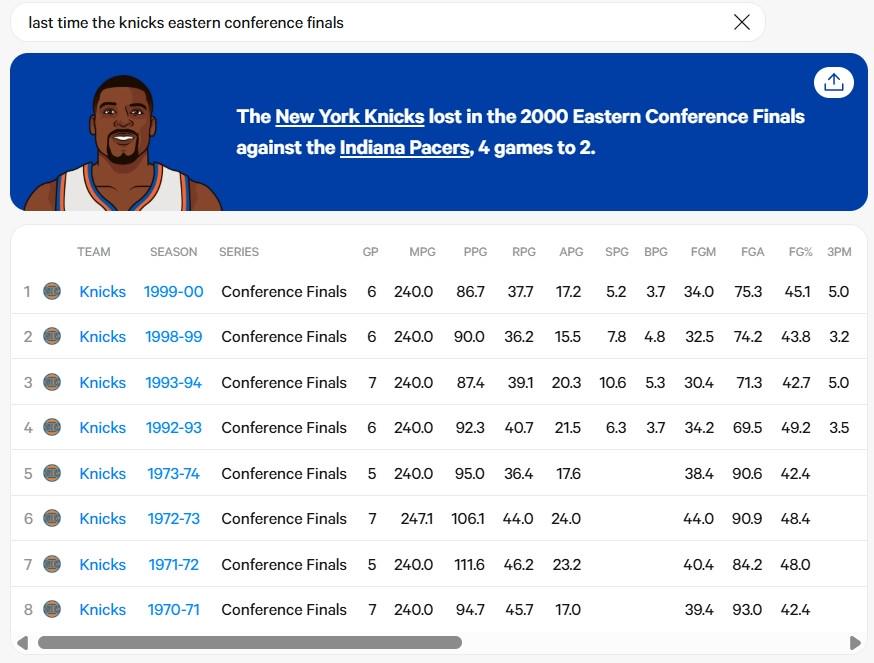Click the Knicks team link in row 4
The width and height of the screenshot is (874, 663).
tap(103, 428)
